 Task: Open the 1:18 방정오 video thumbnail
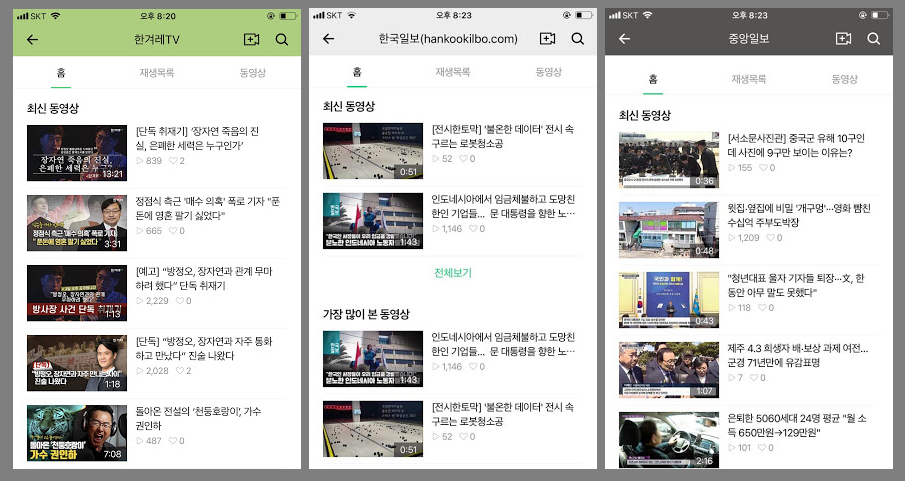pos(77,363)
